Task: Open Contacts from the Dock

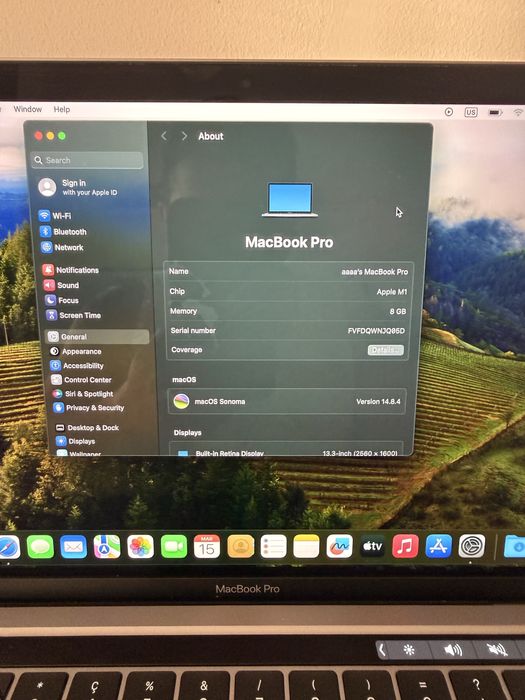Action: [241, 546]
